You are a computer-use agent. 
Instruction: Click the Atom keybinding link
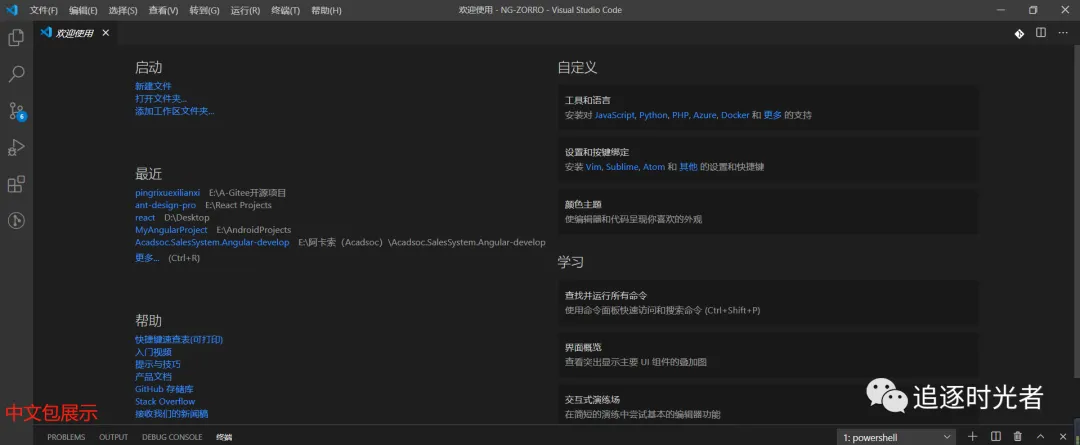[654, 167]
